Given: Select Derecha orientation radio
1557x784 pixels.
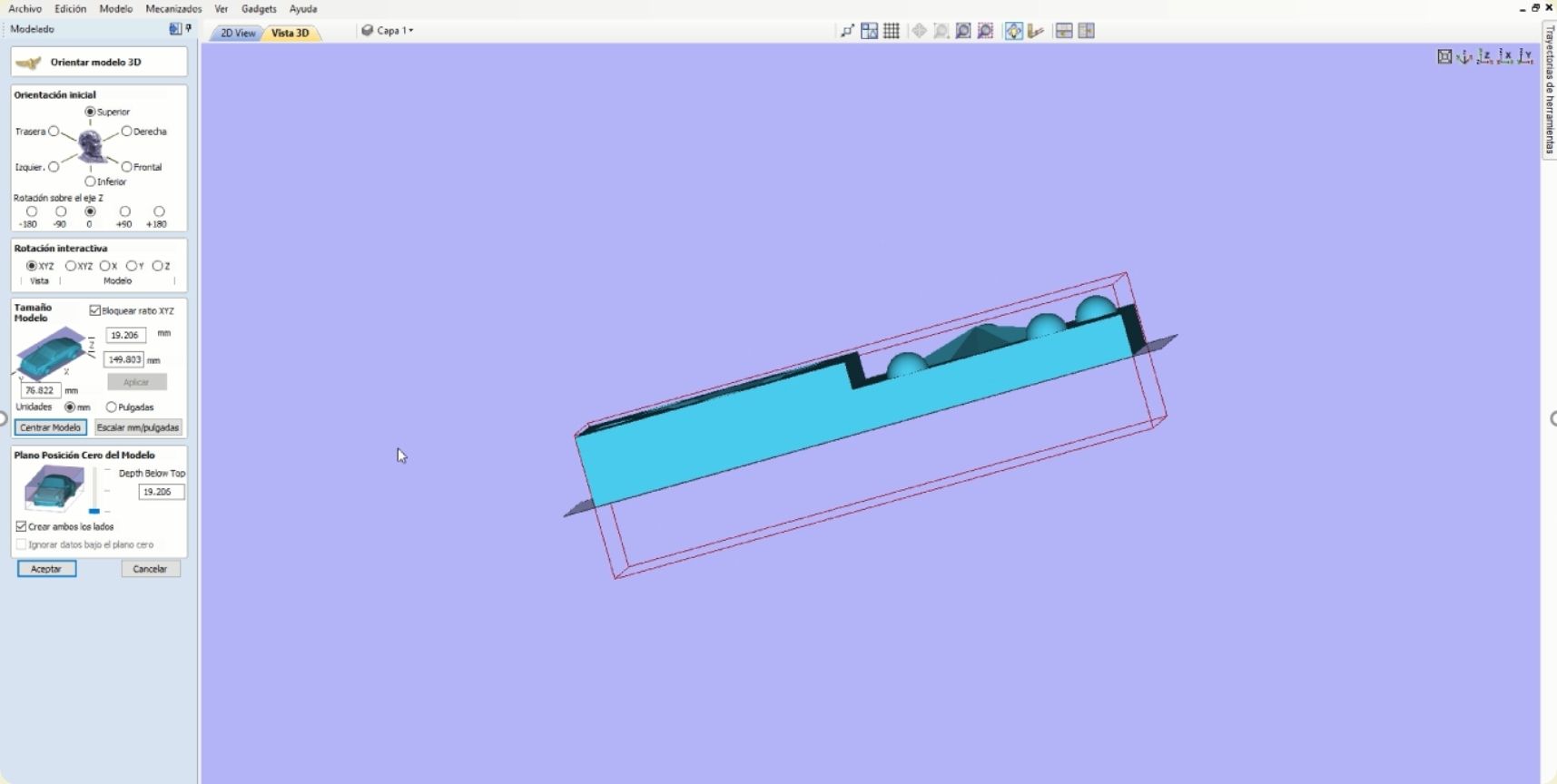Looking at the screenshot, I should pos(126,132).
